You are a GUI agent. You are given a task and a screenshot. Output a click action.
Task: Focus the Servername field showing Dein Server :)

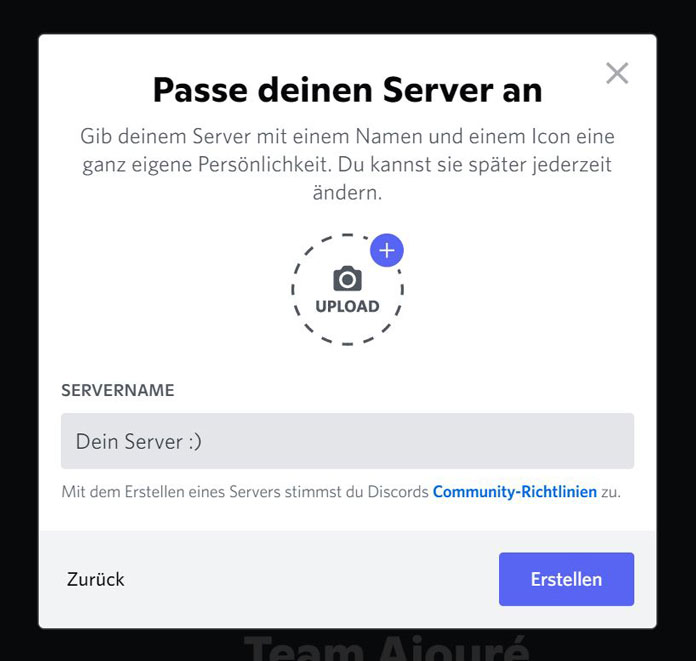coord(347,441)
